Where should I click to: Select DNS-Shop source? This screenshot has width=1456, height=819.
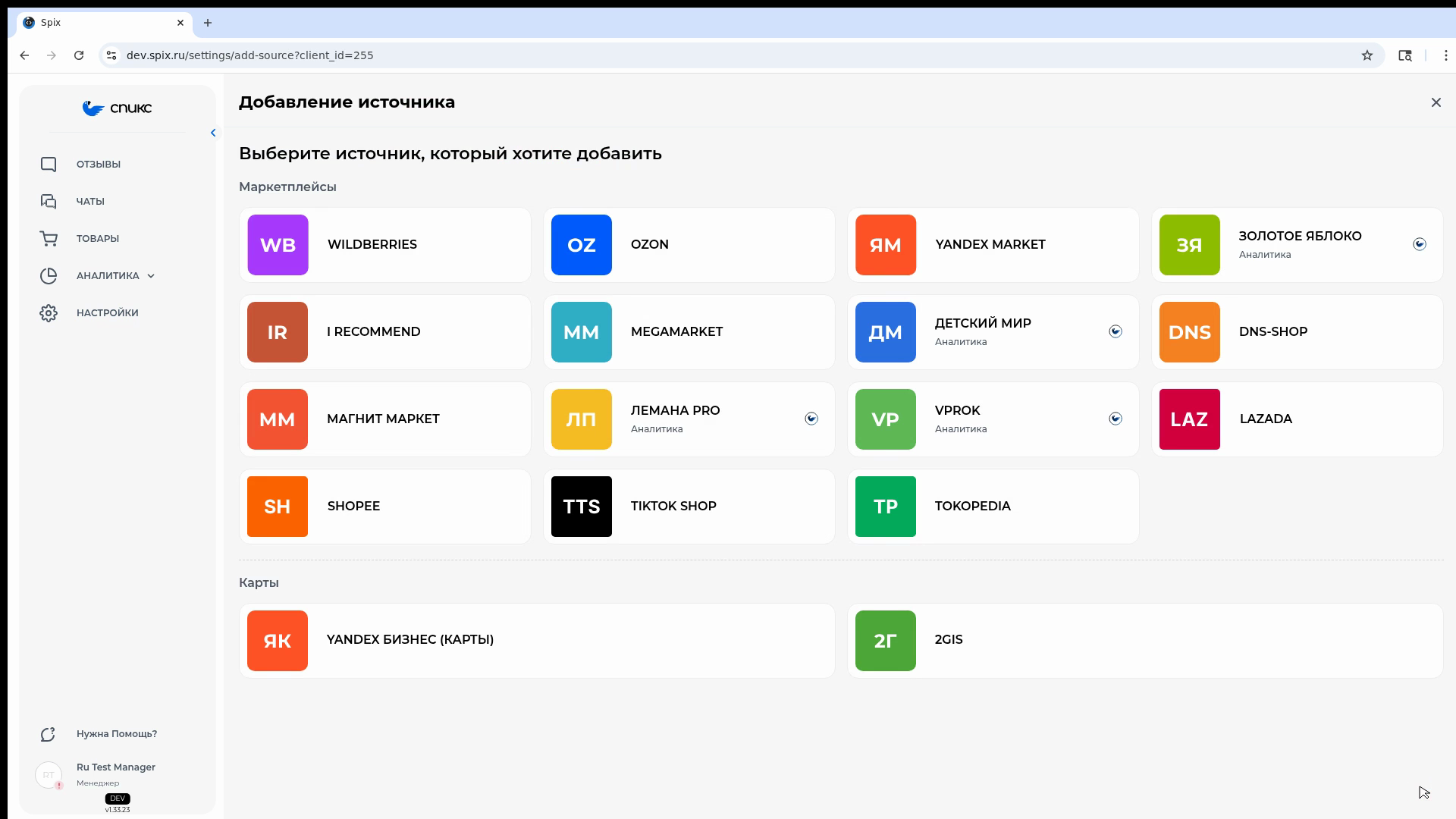pyautogui.click(x=1298, y=332)
